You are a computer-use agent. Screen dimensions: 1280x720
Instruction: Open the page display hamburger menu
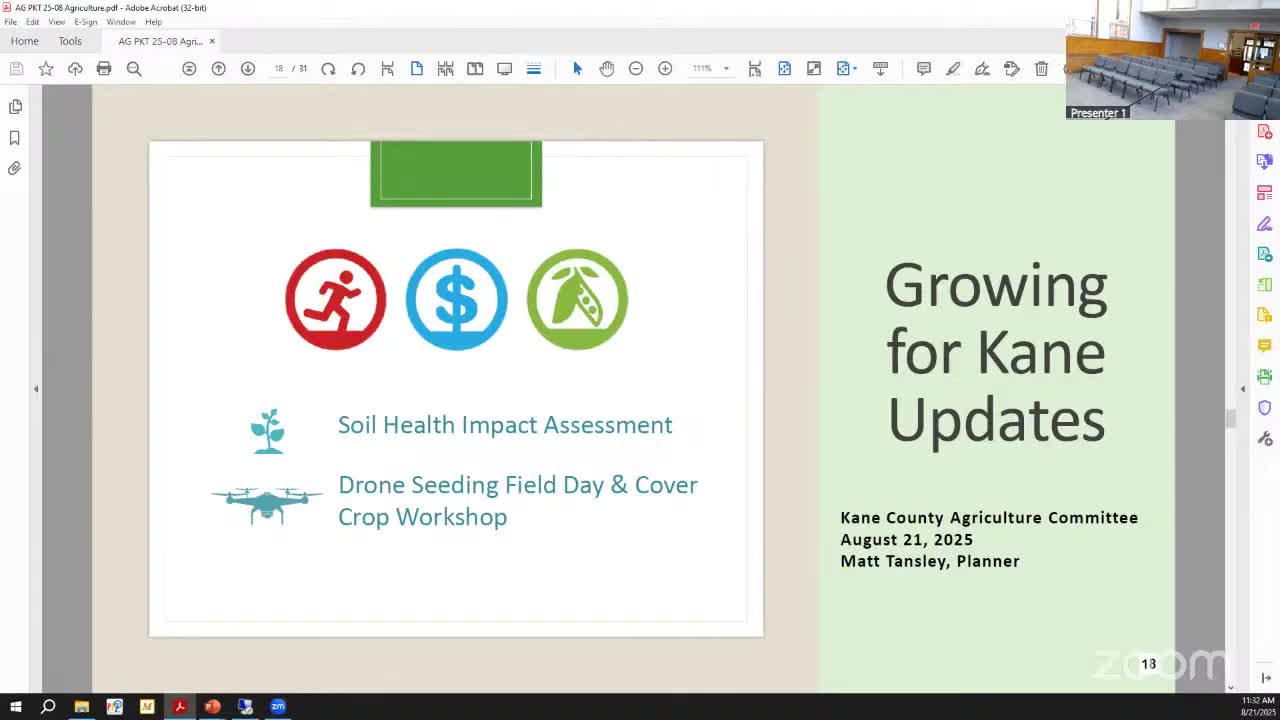(533, 68)
